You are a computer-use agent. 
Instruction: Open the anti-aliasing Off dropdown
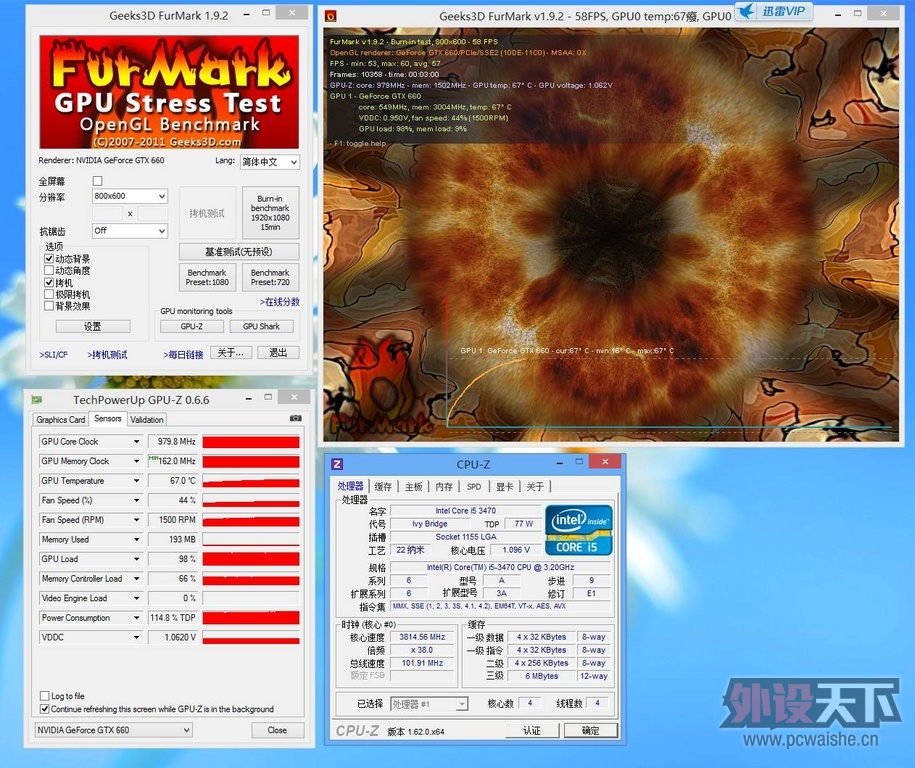click(130, 231)
